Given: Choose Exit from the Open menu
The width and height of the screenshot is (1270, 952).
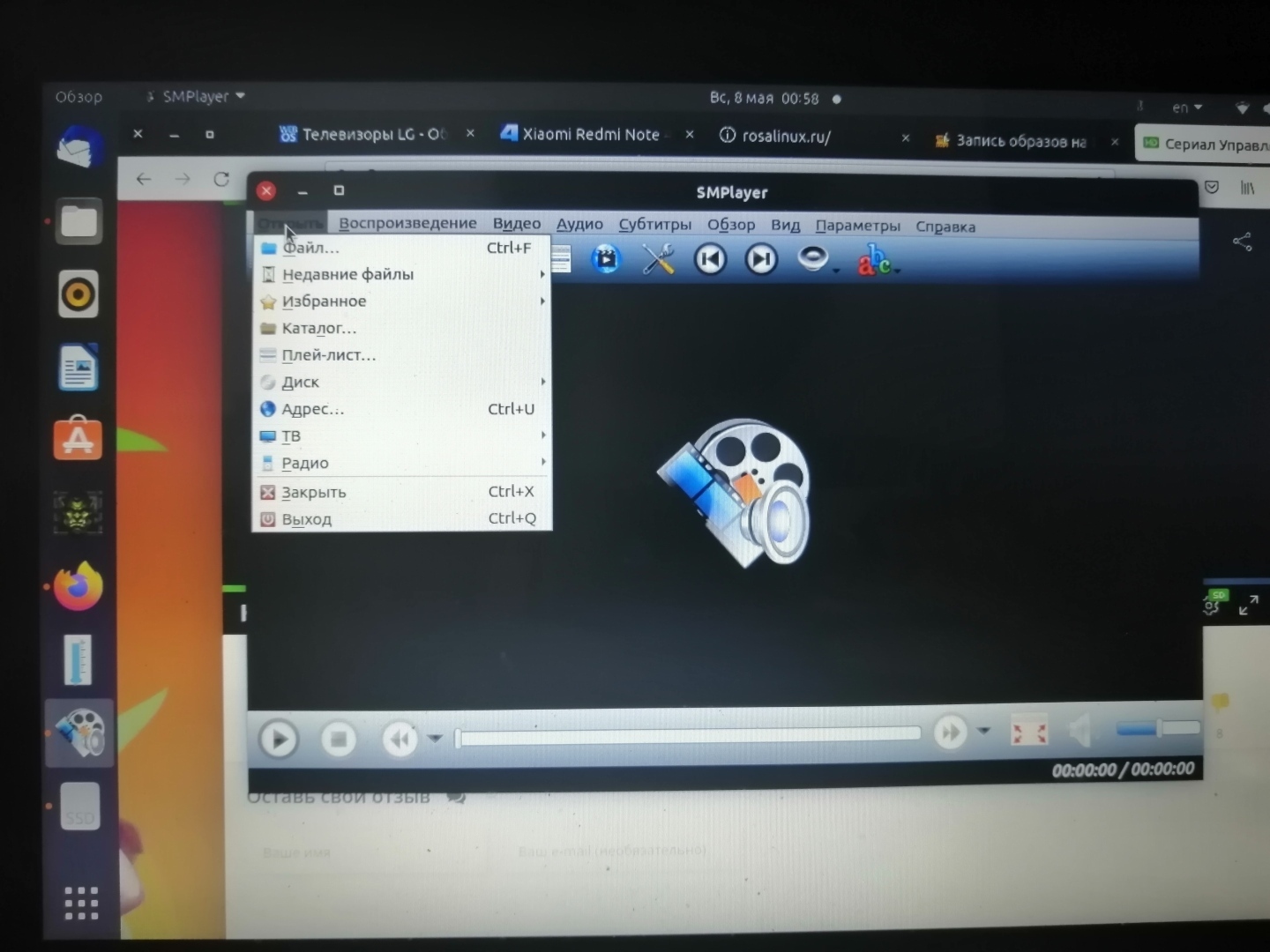Looking at the screenshot, I should 307,519.
